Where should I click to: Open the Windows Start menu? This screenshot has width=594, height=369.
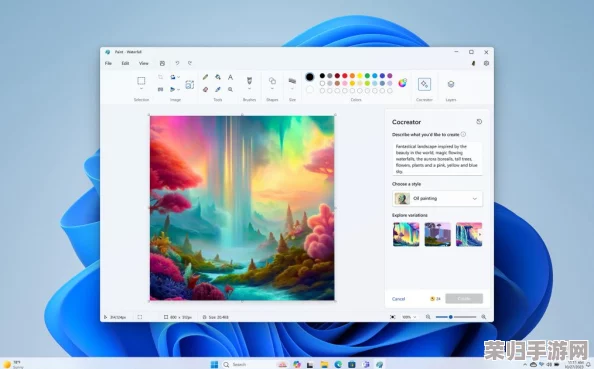pyautogui.click(x=214, y=364)
